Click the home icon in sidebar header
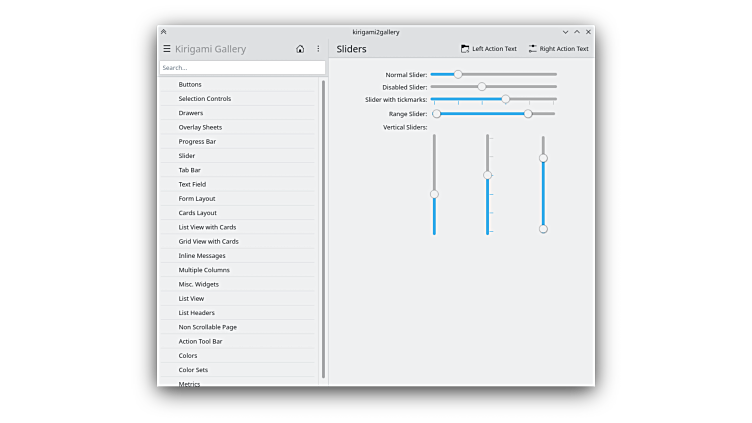Screen dimensions: 752x423 pos(300,49)
